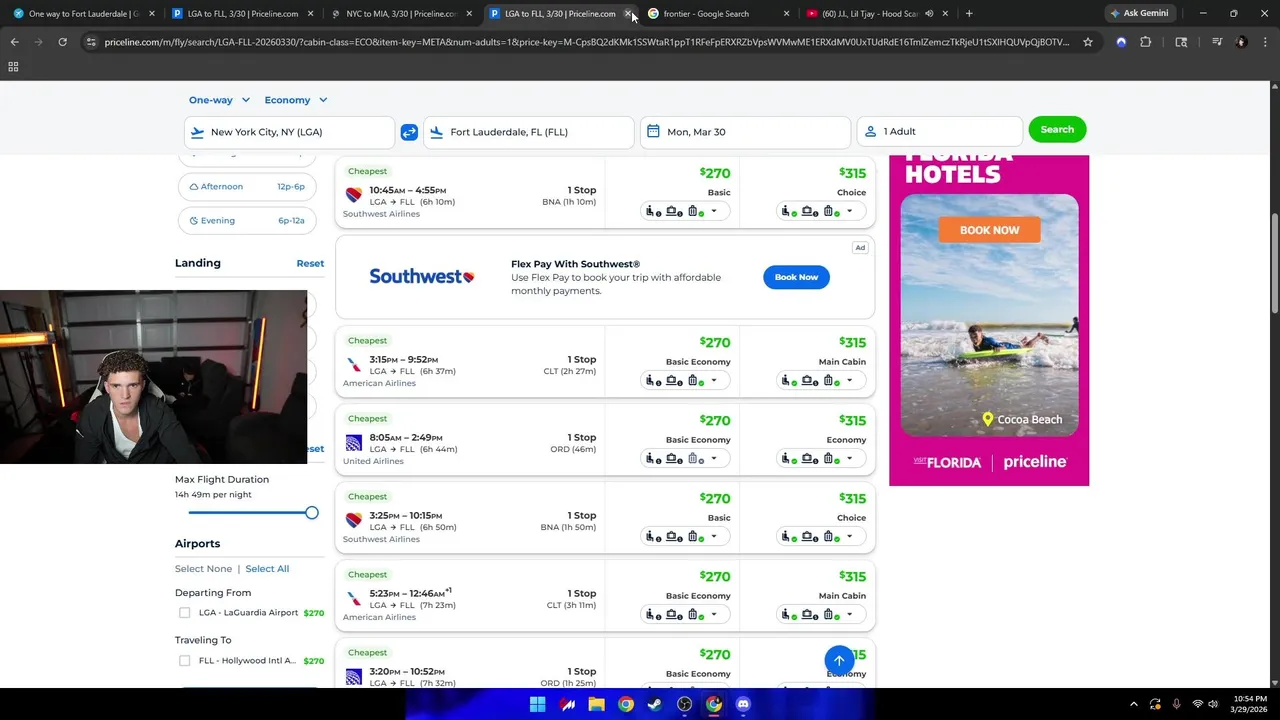Reload the current page

point(62,42)
